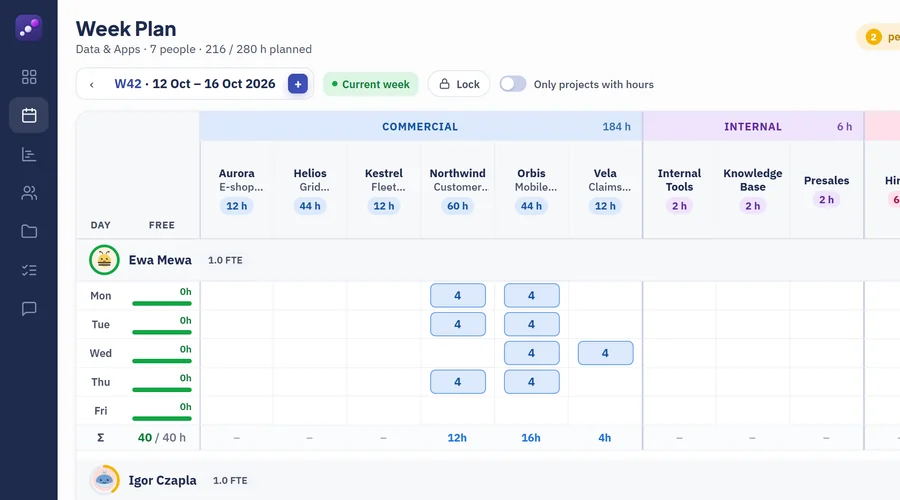The height and width of the screenshot is (500, 900).
Task: Open the chat messages sidebar icon
Action: click(29, 309)
